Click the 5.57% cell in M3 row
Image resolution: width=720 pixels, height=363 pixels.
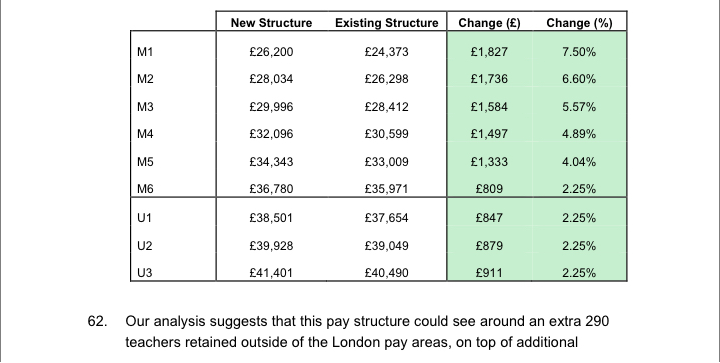pos(579,107)
